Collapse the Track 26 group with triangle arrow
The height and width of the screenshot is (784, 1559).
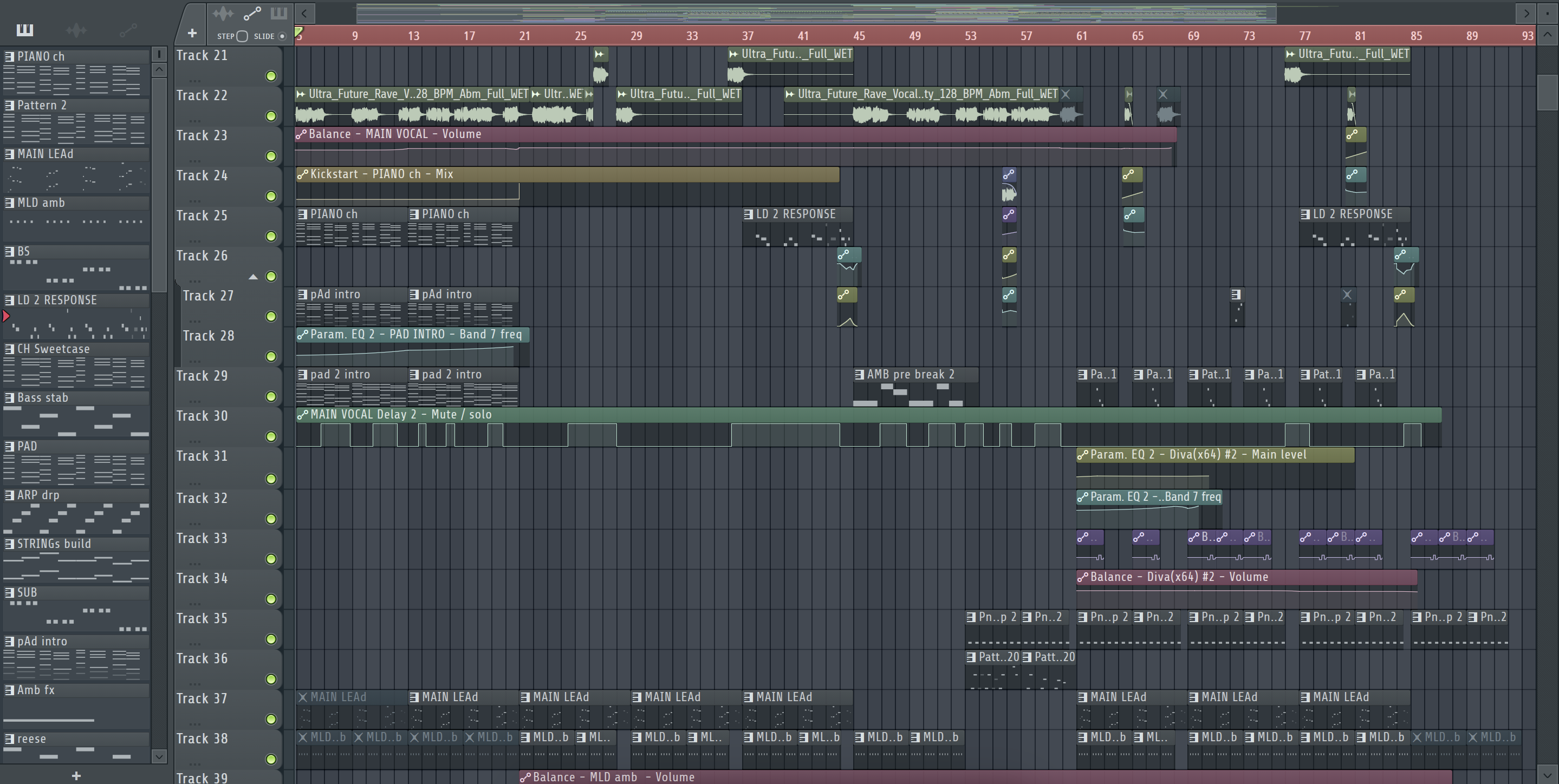coord(253,277)
